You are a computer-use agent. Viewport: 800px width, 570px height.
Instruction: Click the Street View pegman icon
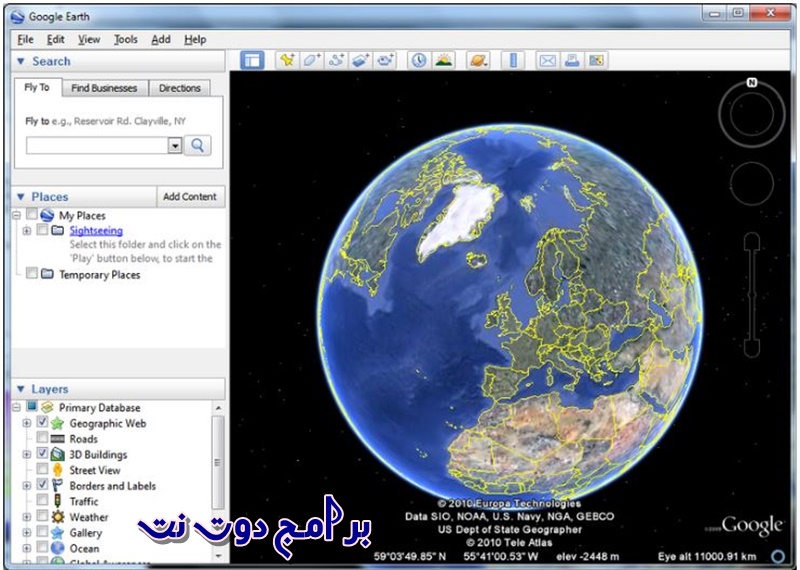coord(58,470)
